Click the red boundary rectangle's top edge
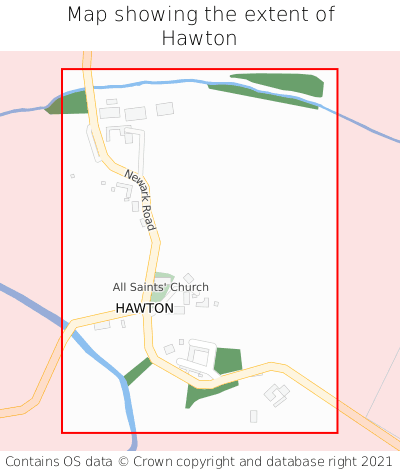 coord(200,69)
